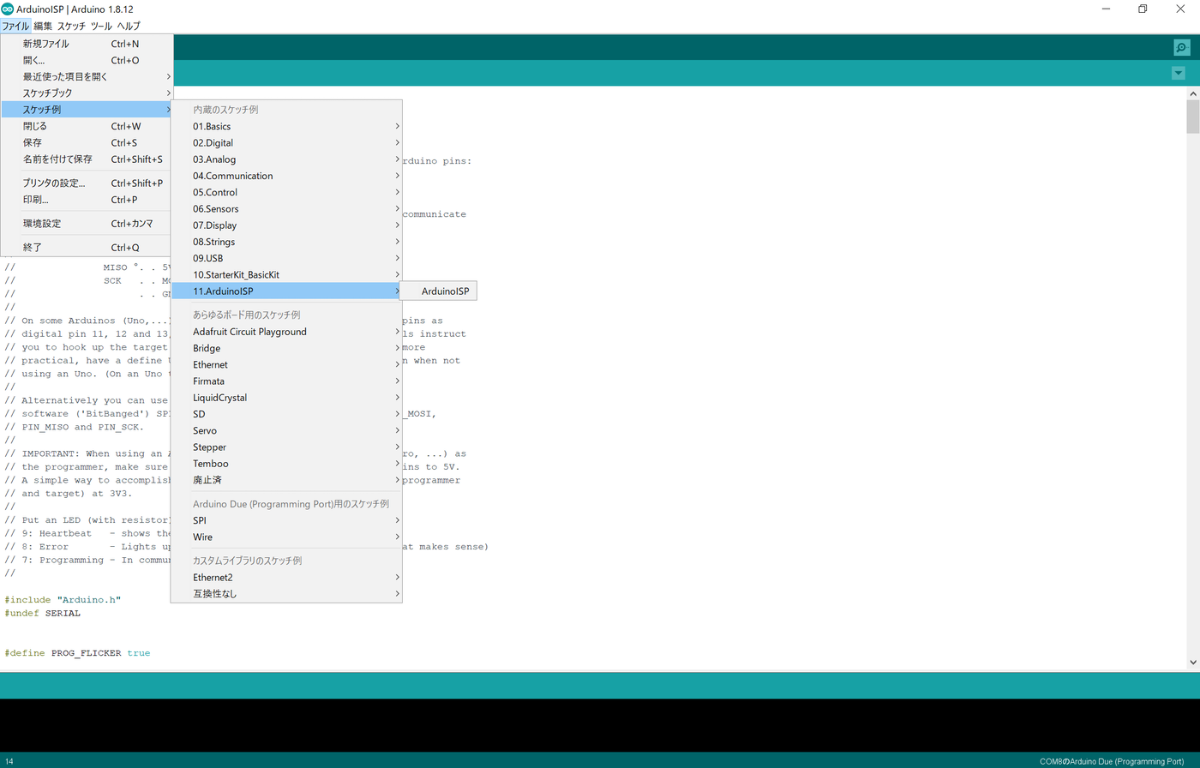Open LiquidCrystal library examples

coord(287,398)
